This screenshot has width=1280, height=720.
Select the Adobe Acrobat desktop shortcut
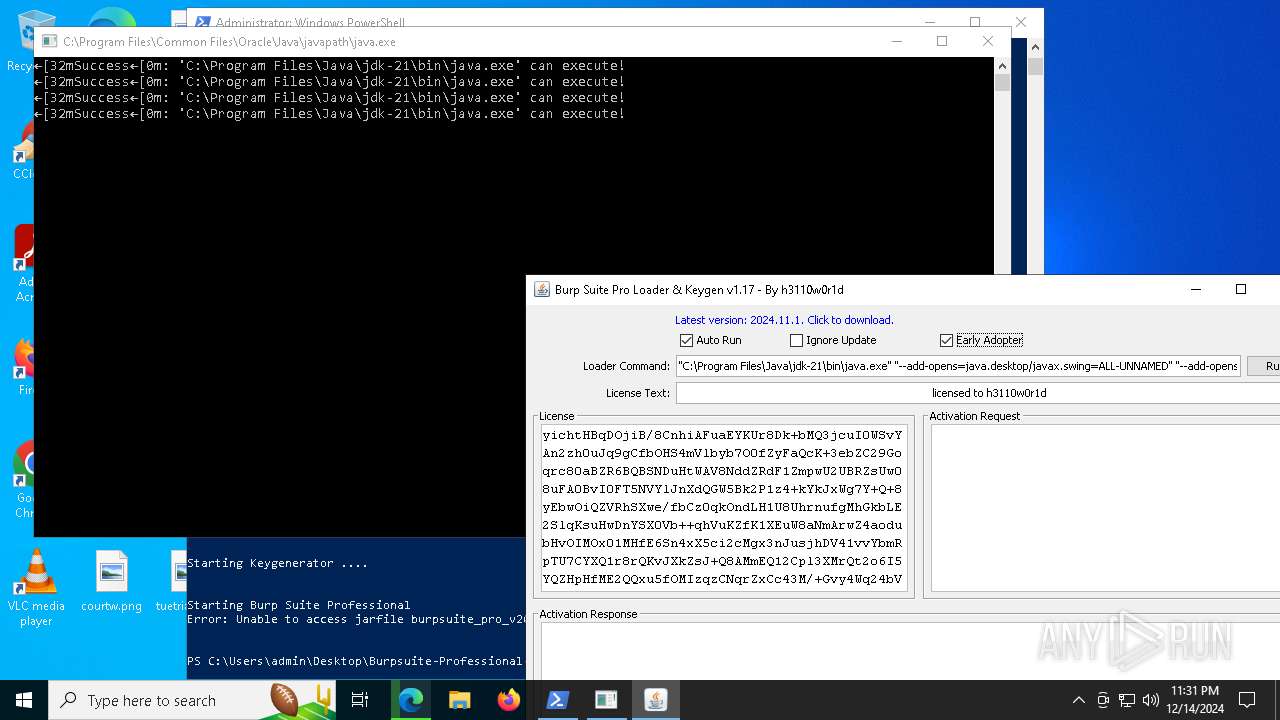(22, 262)
